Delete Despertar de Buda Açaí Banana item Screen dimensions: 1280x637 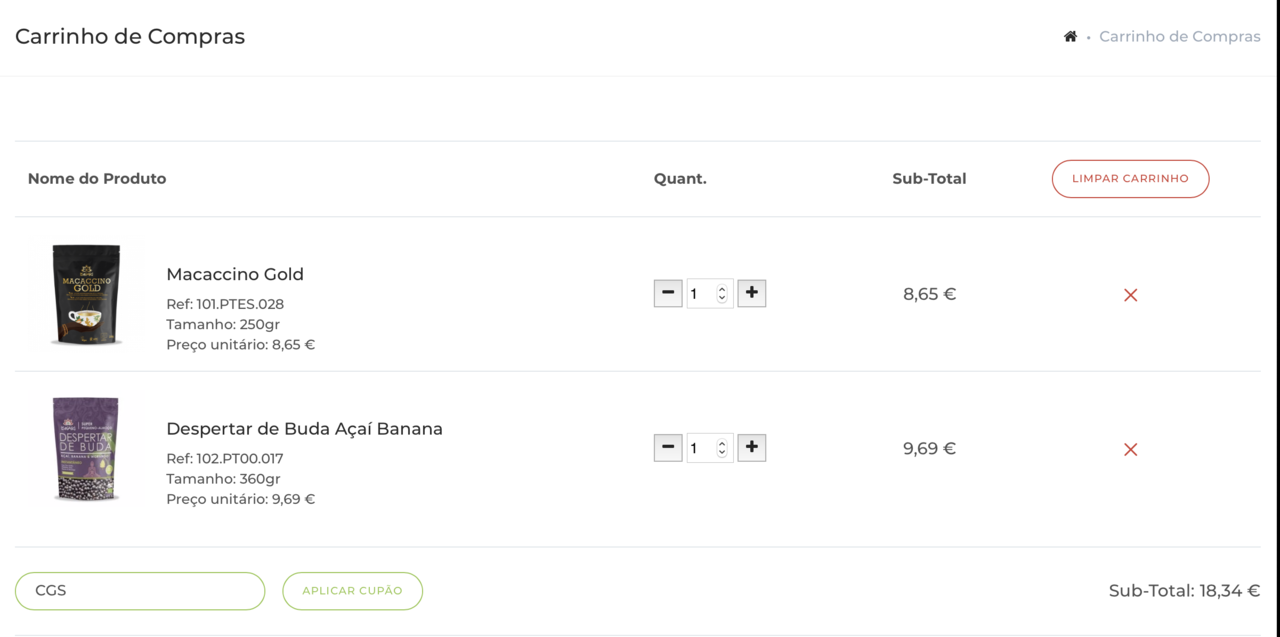pos(1130,450)
